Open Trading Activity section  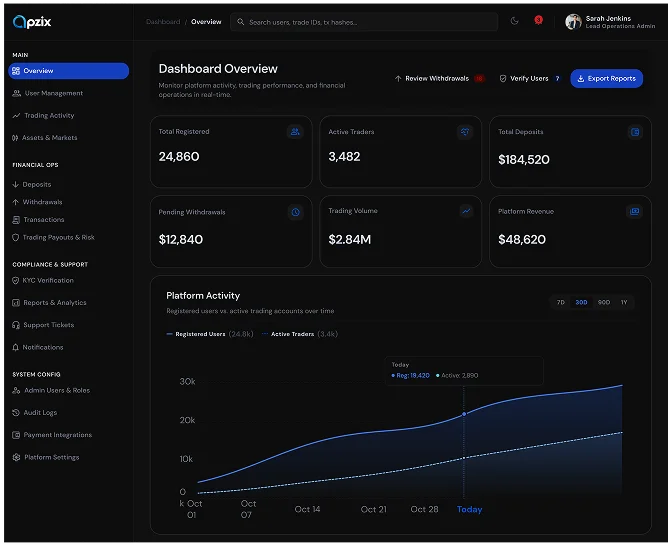(x=49, y=115)
